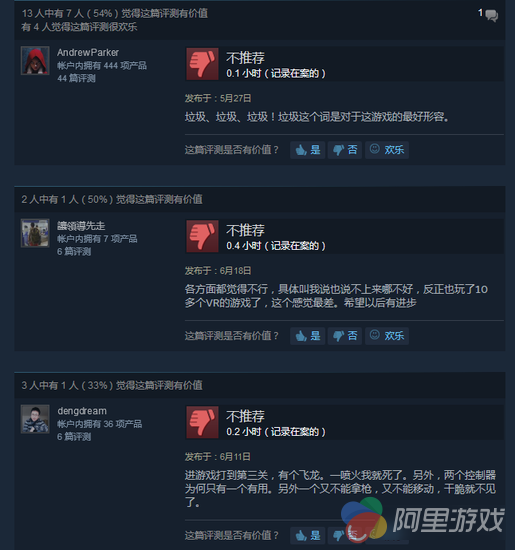This screenshot has height=550, width=515.
Task: Vote 否 on the 6月18日 review
Action: pos(345,336)
